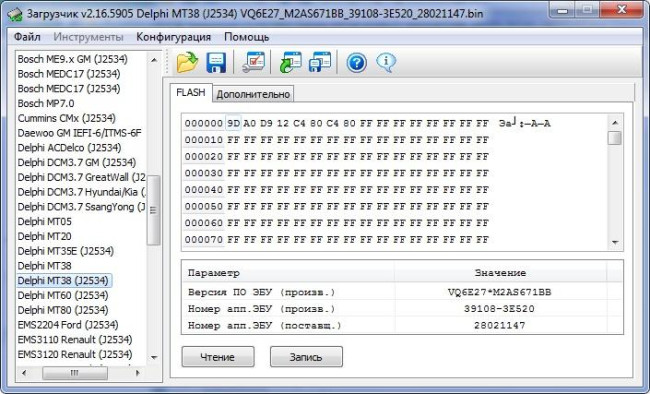Click the hex view scrollbar thumb
This screenshot has height=394, width=650.
pyautogui.click(x=615, y=138)
